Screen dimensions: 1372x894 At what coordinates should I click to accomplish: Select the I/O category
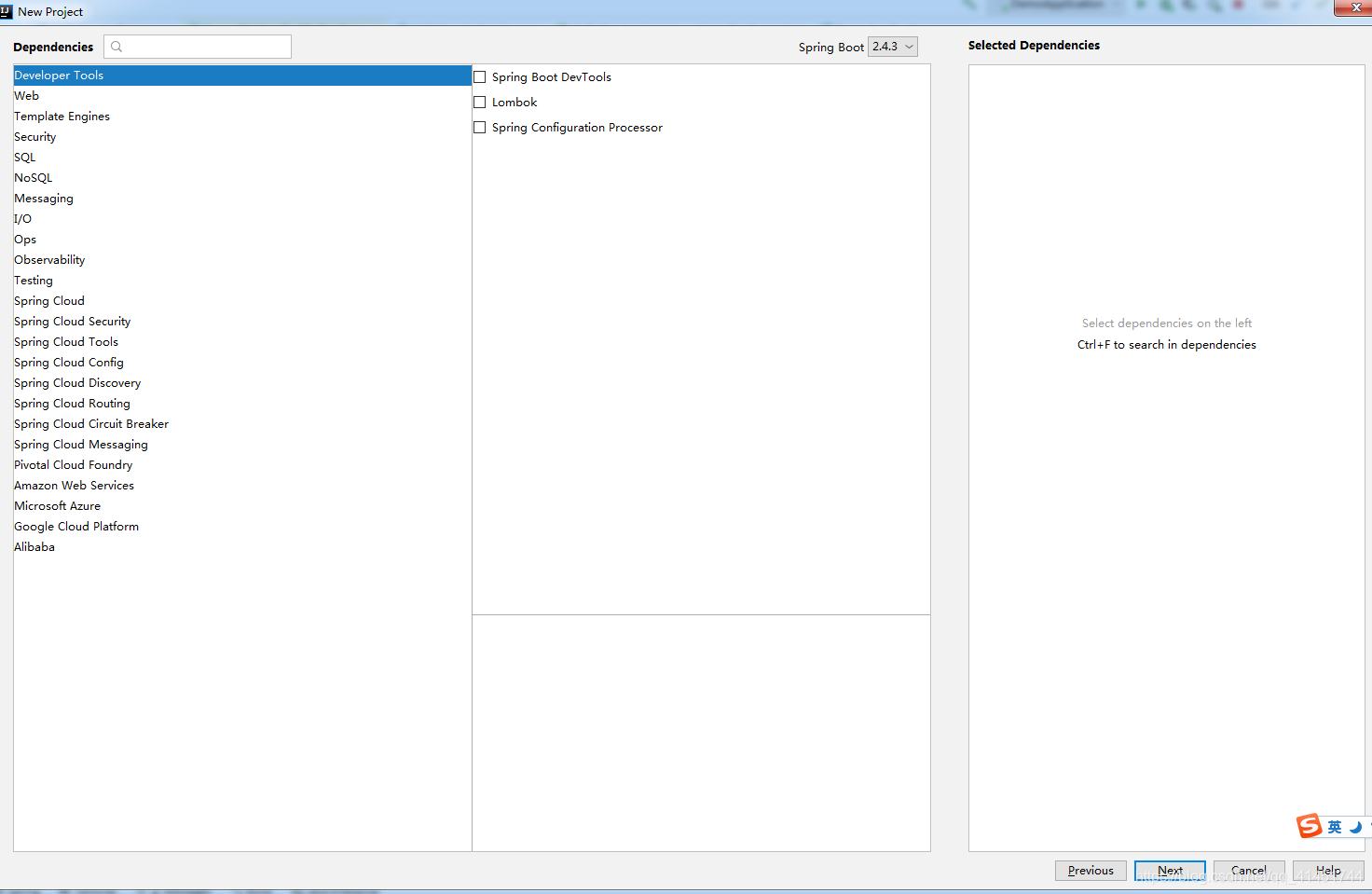tap(242, 219)
